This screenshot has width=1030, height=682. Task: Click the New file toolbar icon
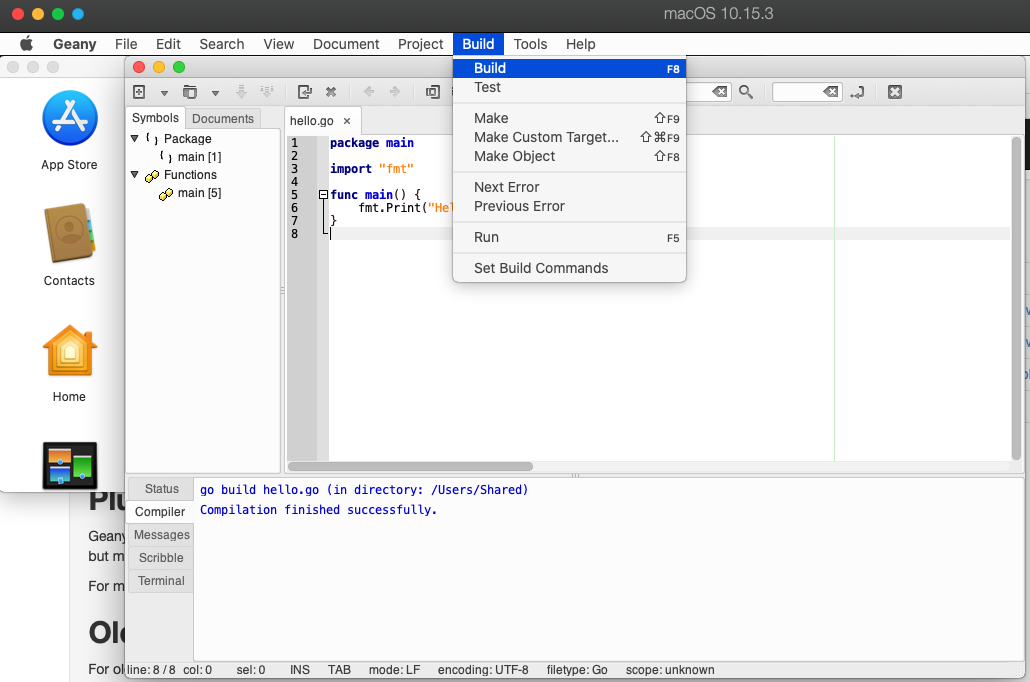[139, 92]
